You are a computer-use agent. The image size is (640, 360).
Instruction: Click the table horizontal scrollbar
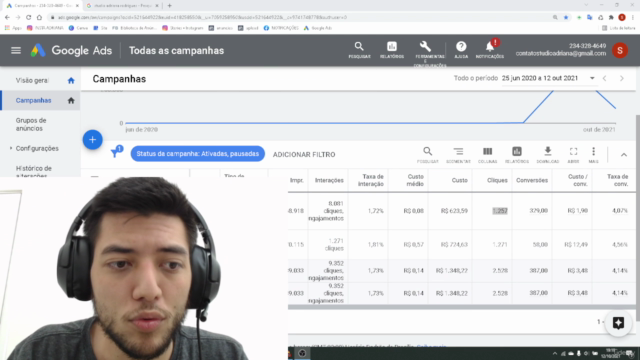pyautogui.click(x=461, y=307)
